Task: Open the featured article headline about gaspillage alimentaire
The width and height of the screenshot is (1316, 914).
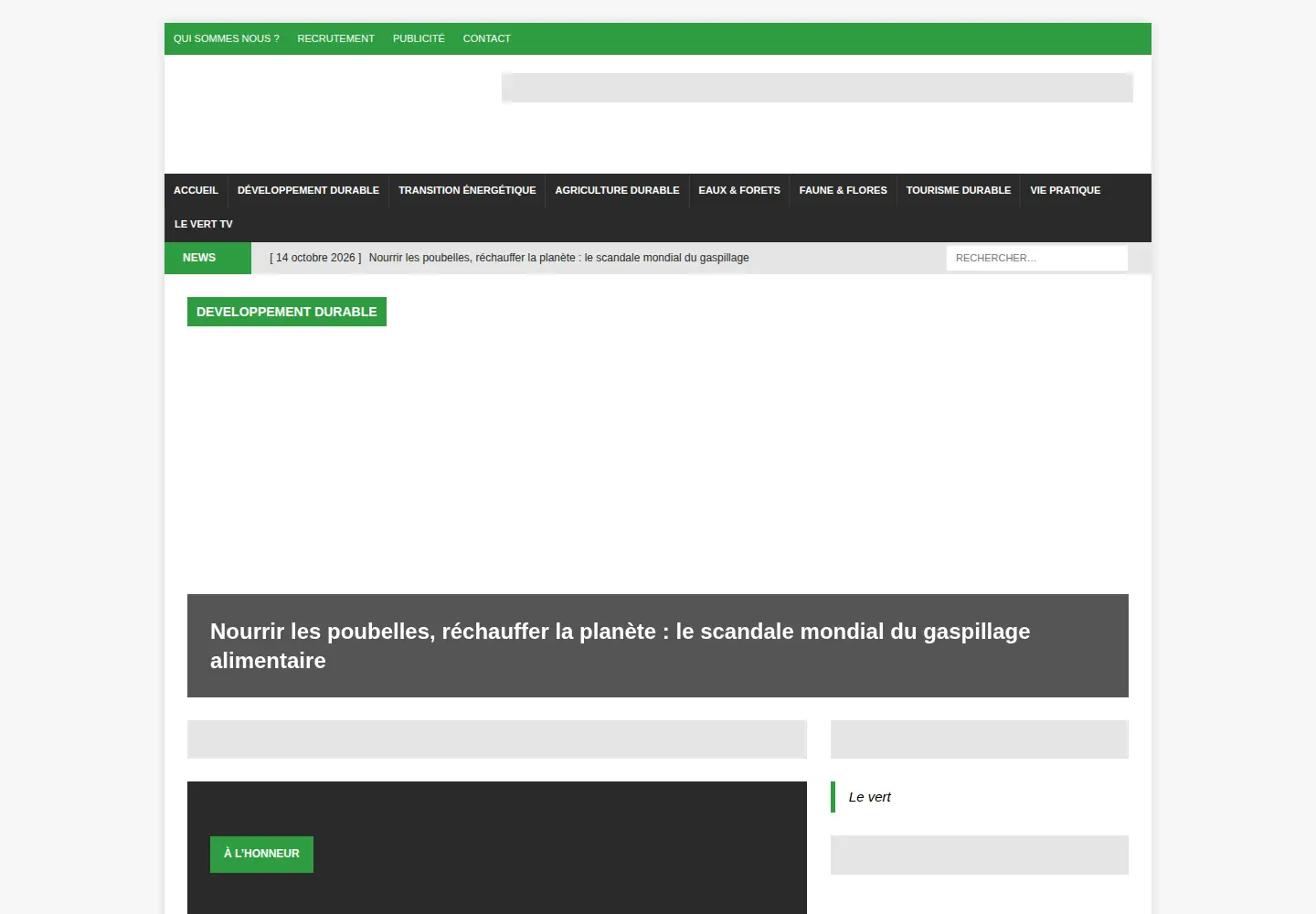Action: (620, 645)
